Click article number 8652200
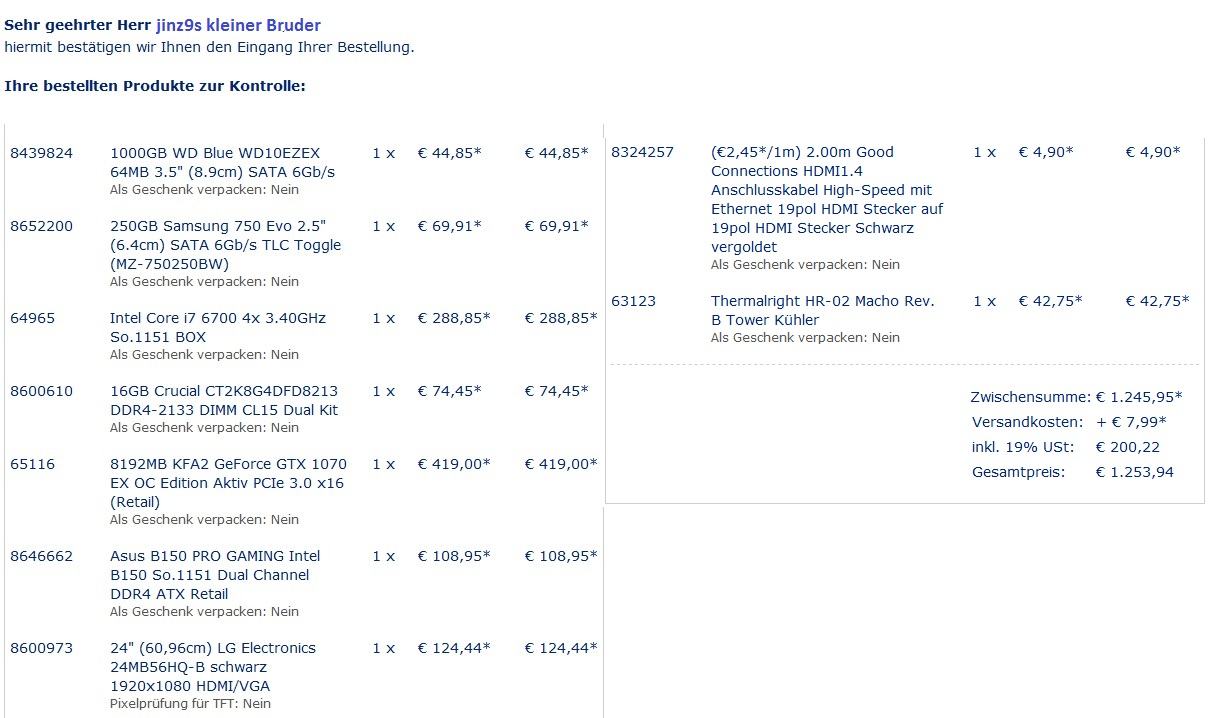Image resolution: width=1211 pixels, height=718 pixels. (41, 226)
